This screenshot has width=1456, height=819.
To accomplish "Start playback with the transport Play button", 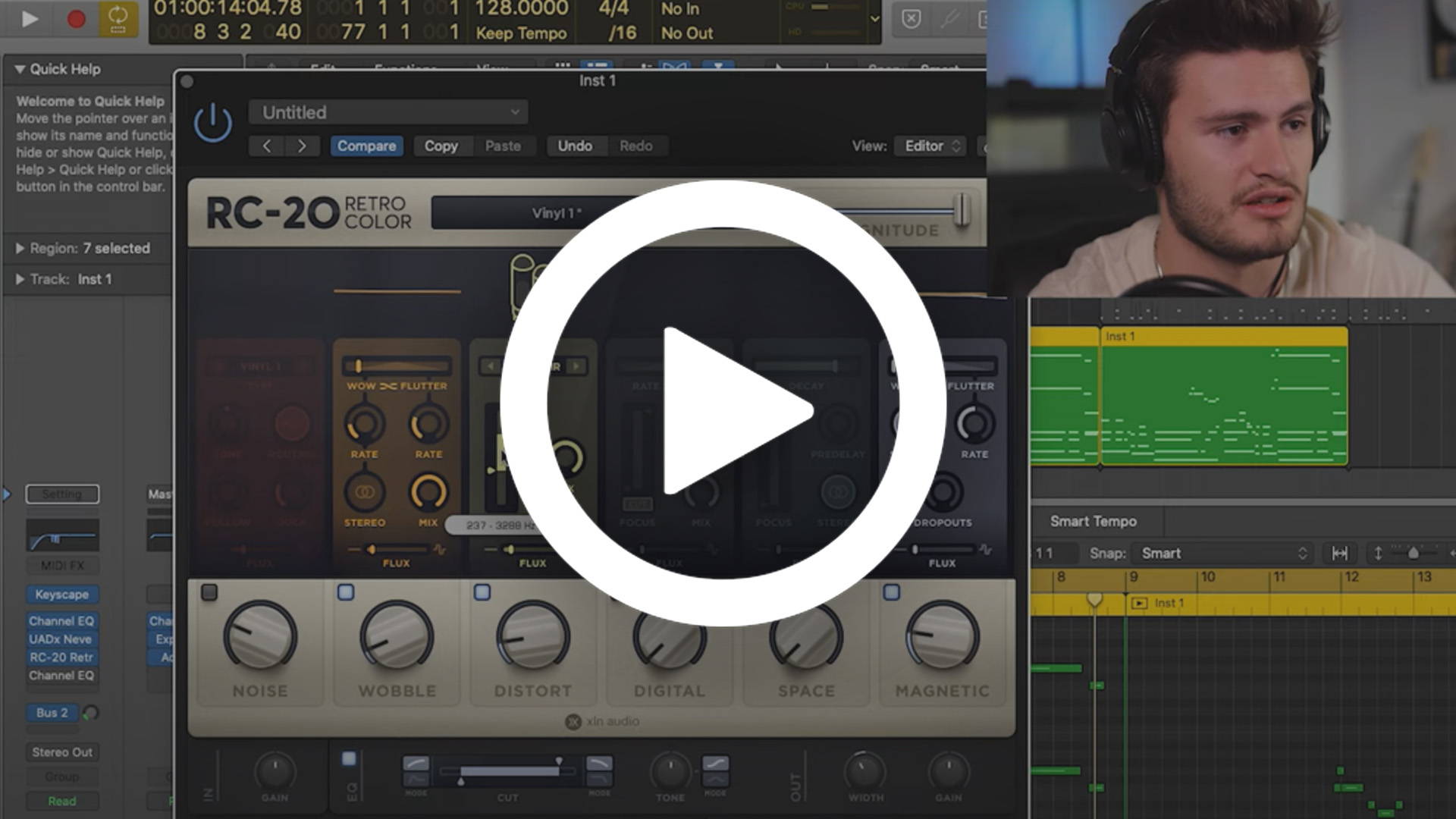I will 29,18.
